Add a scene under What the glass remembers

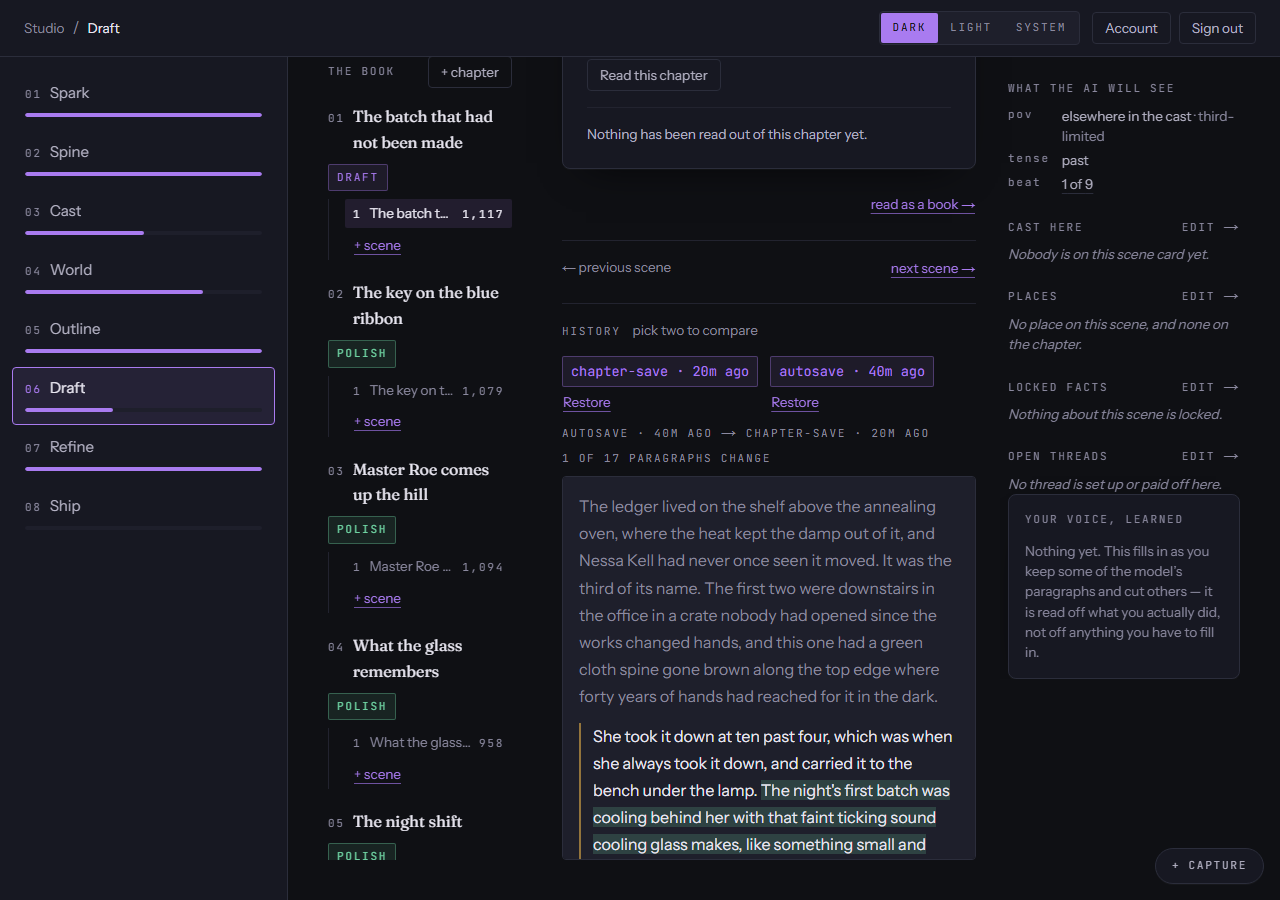pos(377,775)
